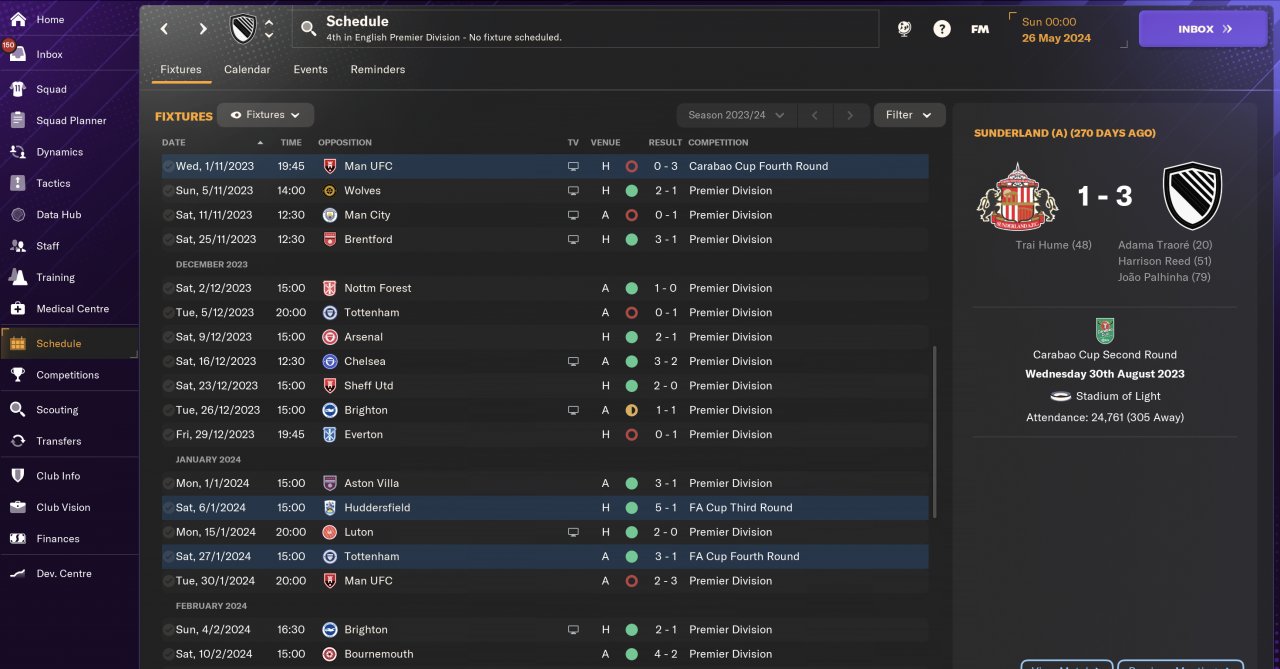The width and height of the screenshot is (1280, 669).
Task: Click the fixtures list vertical scrollbar
Action: pos(936,432)
